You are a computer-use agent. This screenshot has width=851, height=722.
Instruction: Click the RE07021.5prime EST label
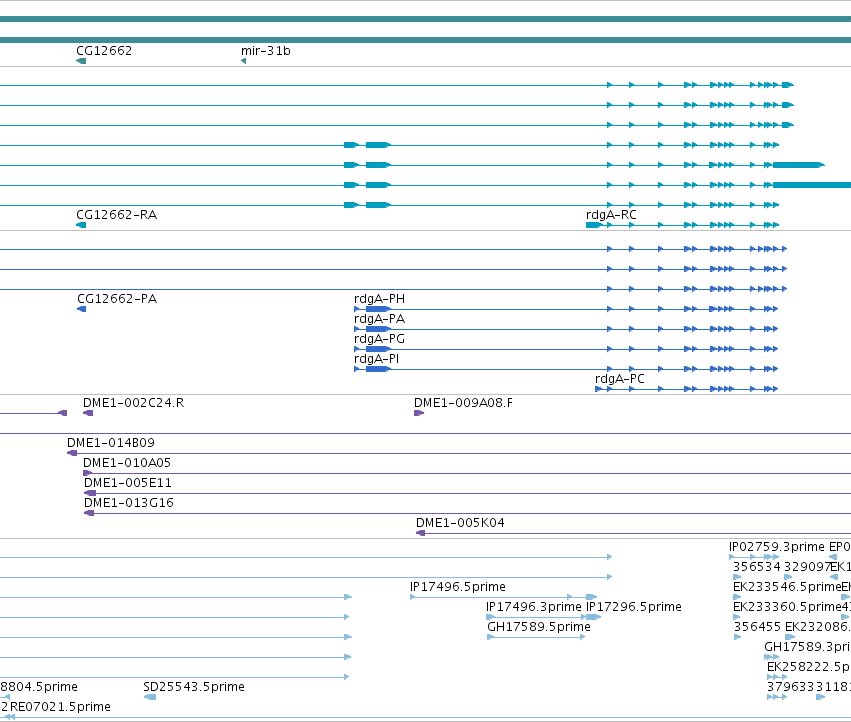(x=60, y=707)
